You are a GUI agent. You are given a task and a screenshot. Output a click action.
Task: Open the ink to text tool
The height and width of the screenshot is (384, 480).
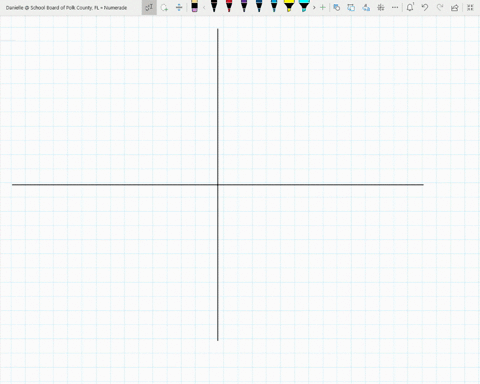tap(351, 7)
